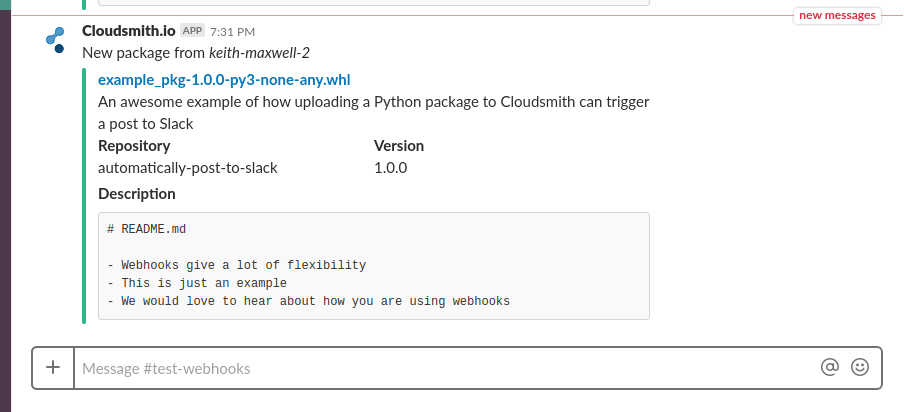
Task: Click the text 'New package from keith-maxwell-2'
Action: [x=196, y=53]
